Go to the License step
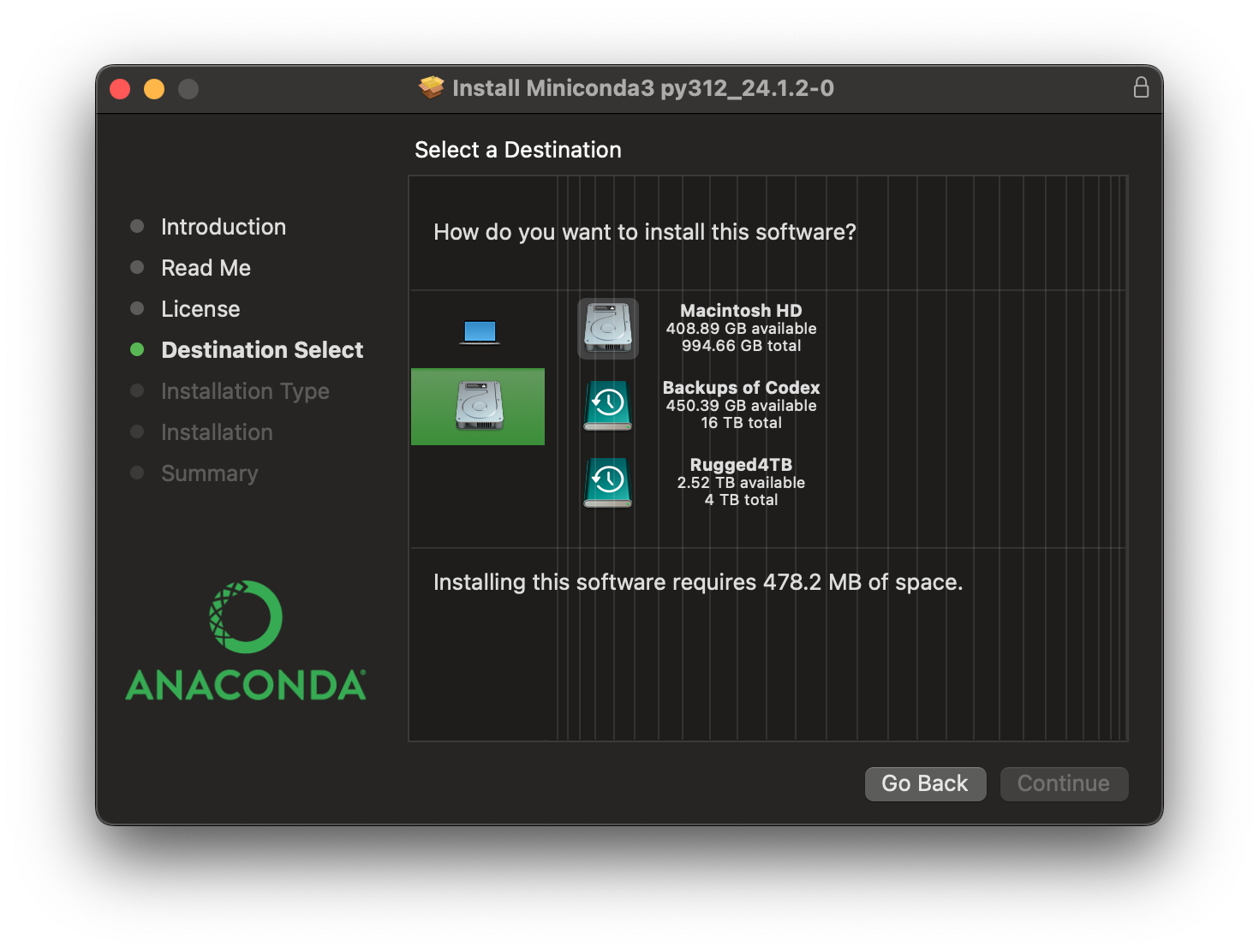This screenshot has width=1259, height=952. pyautogui.click(x=200, y=309)
